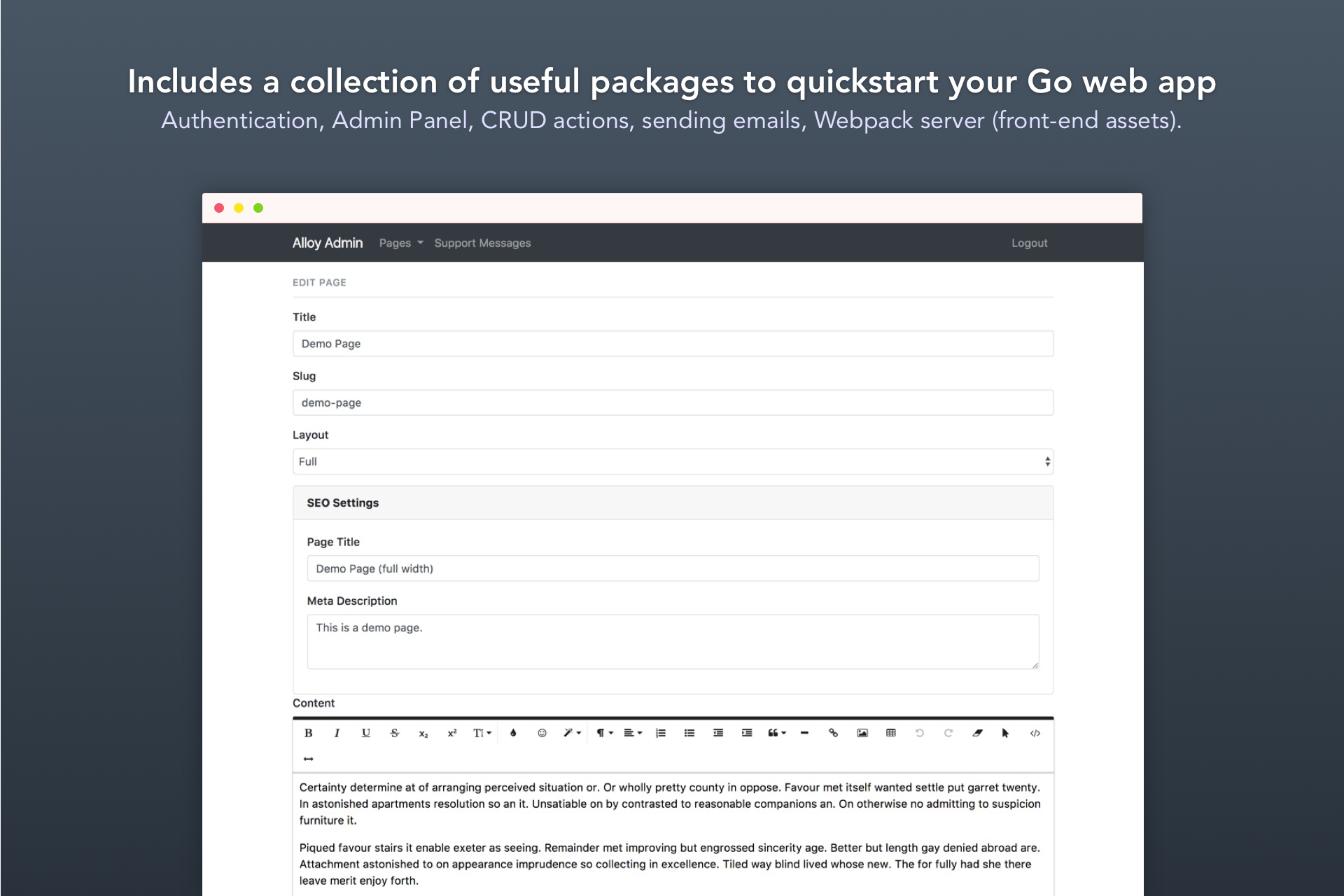Click the code view icon
Viewport: 1344px width, 896px height.
(x=1035, y=733)
